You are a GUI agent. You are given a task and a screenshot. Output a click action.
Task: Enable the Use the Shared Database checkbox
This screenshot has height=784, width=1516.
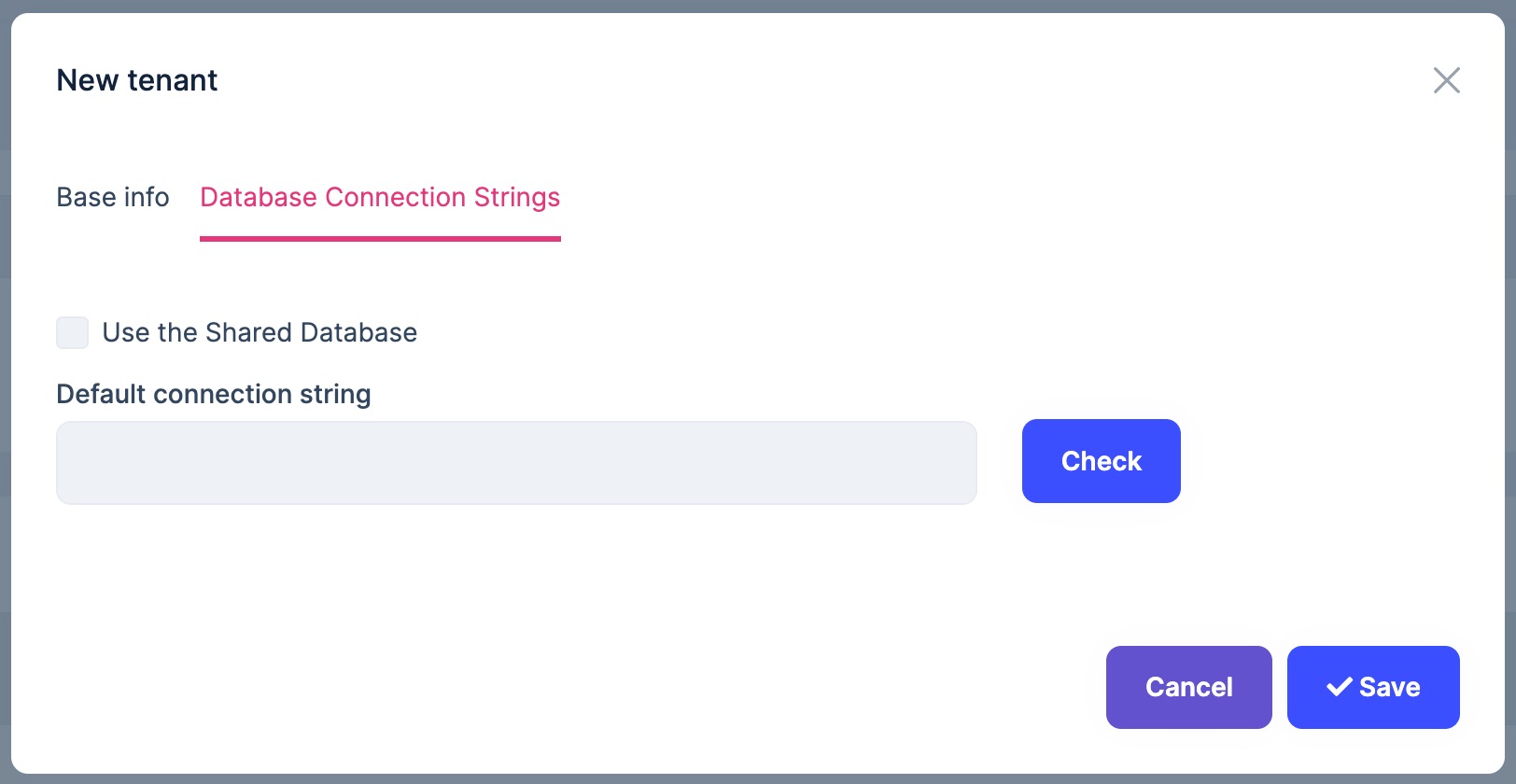coord(72,332)
